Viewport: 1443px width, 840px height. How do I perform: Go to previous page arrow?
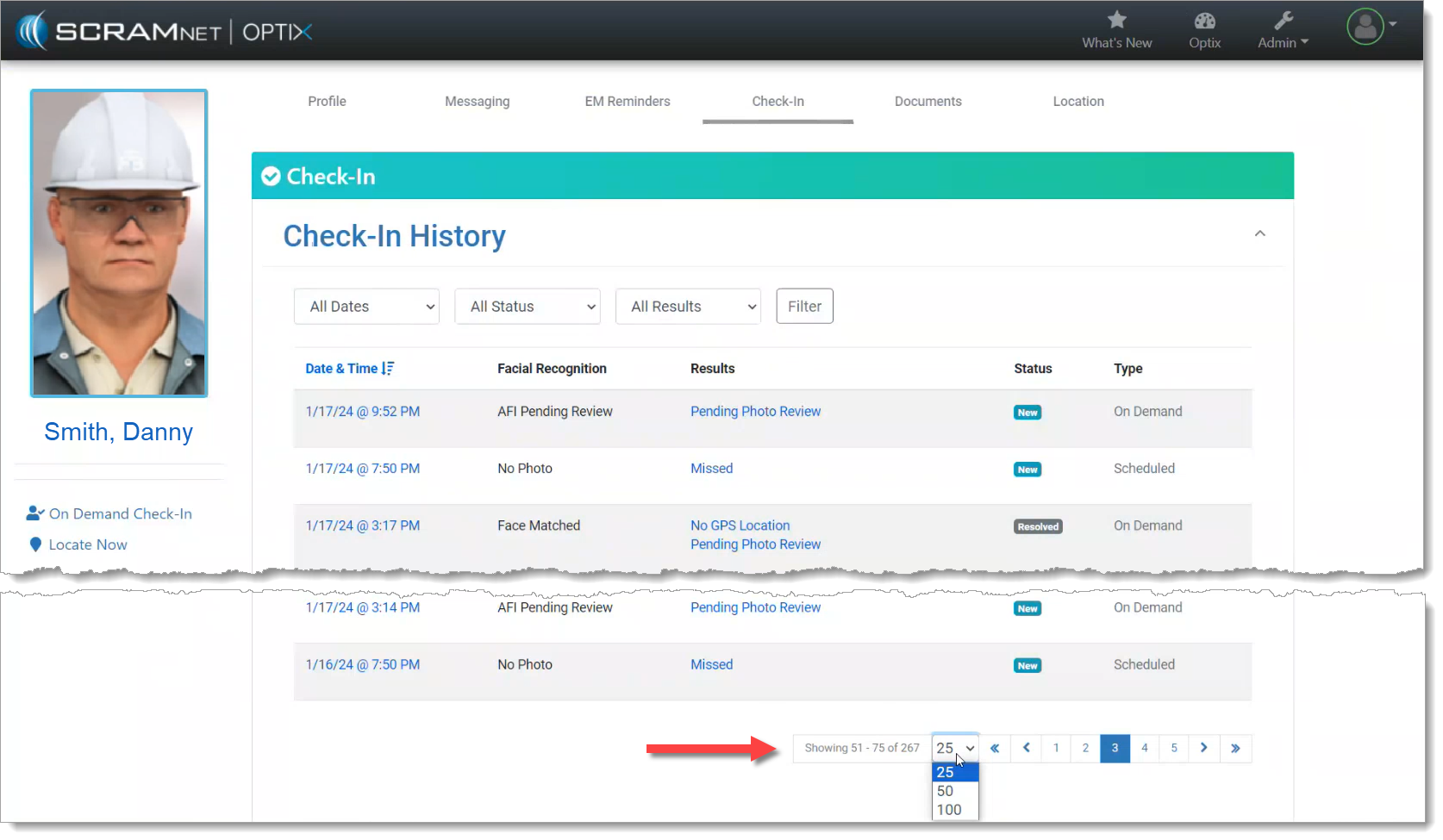1026,748
